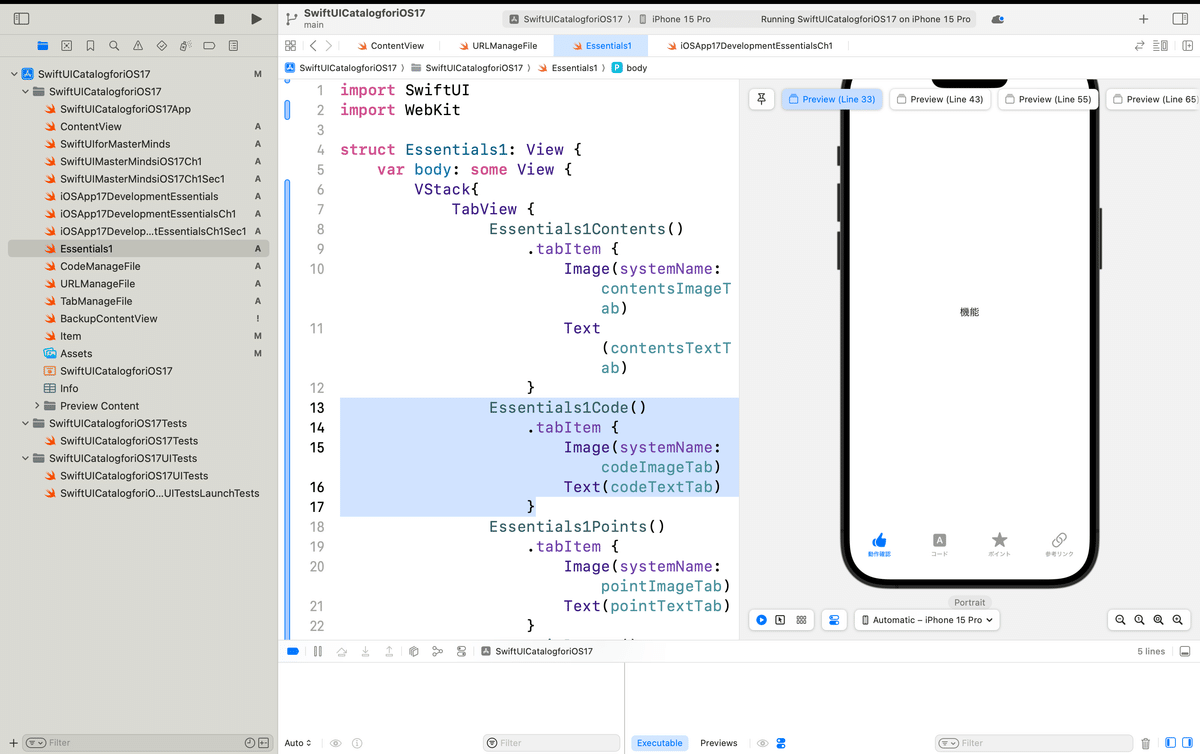The image size is (1200, 754).
Task: Switch to the URLManageFile tab
Action: coord(497,46)
